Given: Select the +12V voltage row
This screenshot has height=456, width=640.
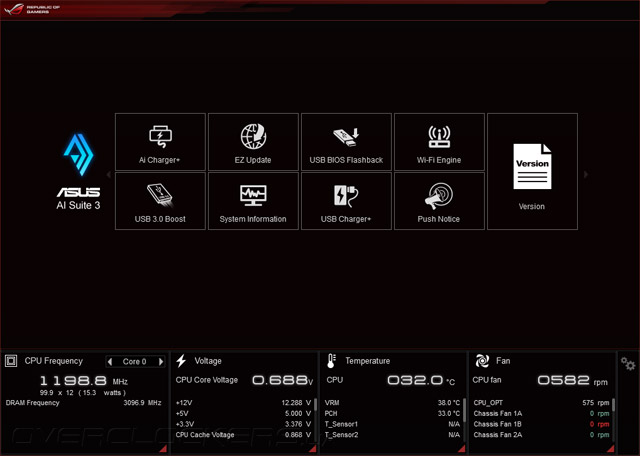Looking at the screenshot, I should click(243, 403).
